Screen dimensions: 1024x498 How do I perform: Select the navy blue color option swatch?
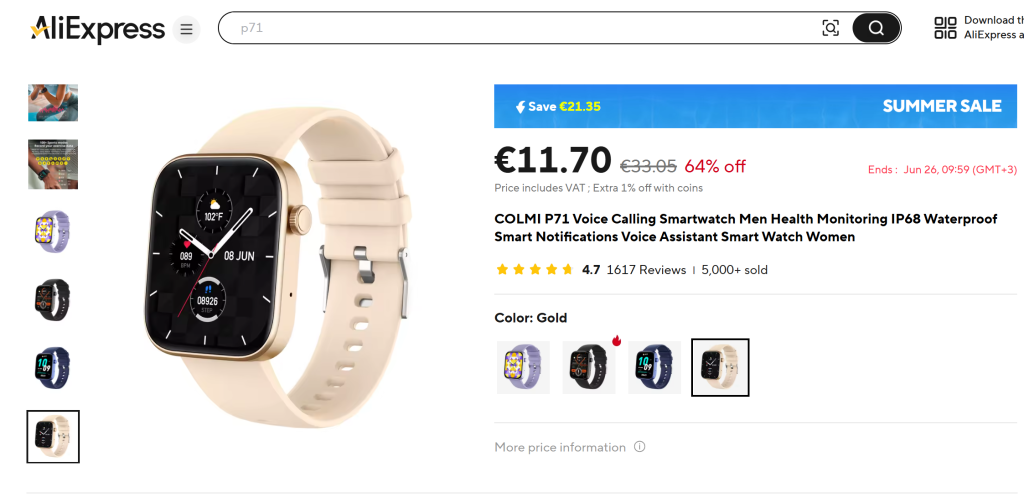654,367
